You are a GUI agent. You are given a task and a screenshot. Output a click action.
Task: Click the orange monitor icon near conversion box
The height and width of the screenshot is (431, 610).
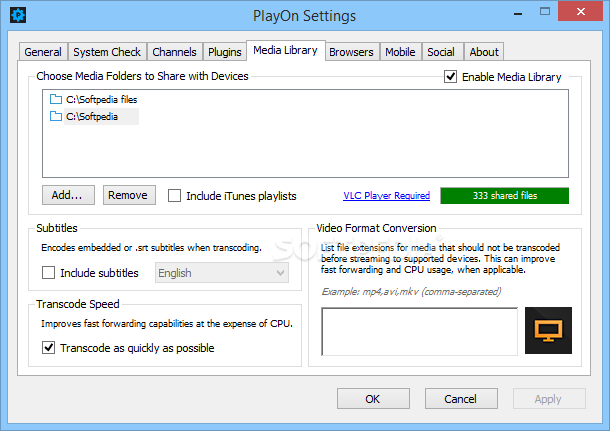[548, 330]
